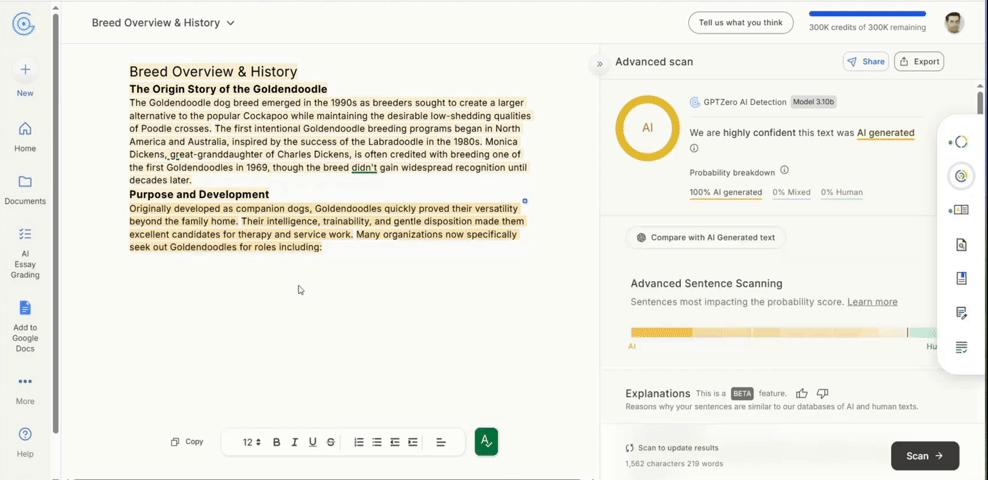Viewport: 988px width, 480px height.
Task: Create a new document with the plus button
Action: (25, 69)
